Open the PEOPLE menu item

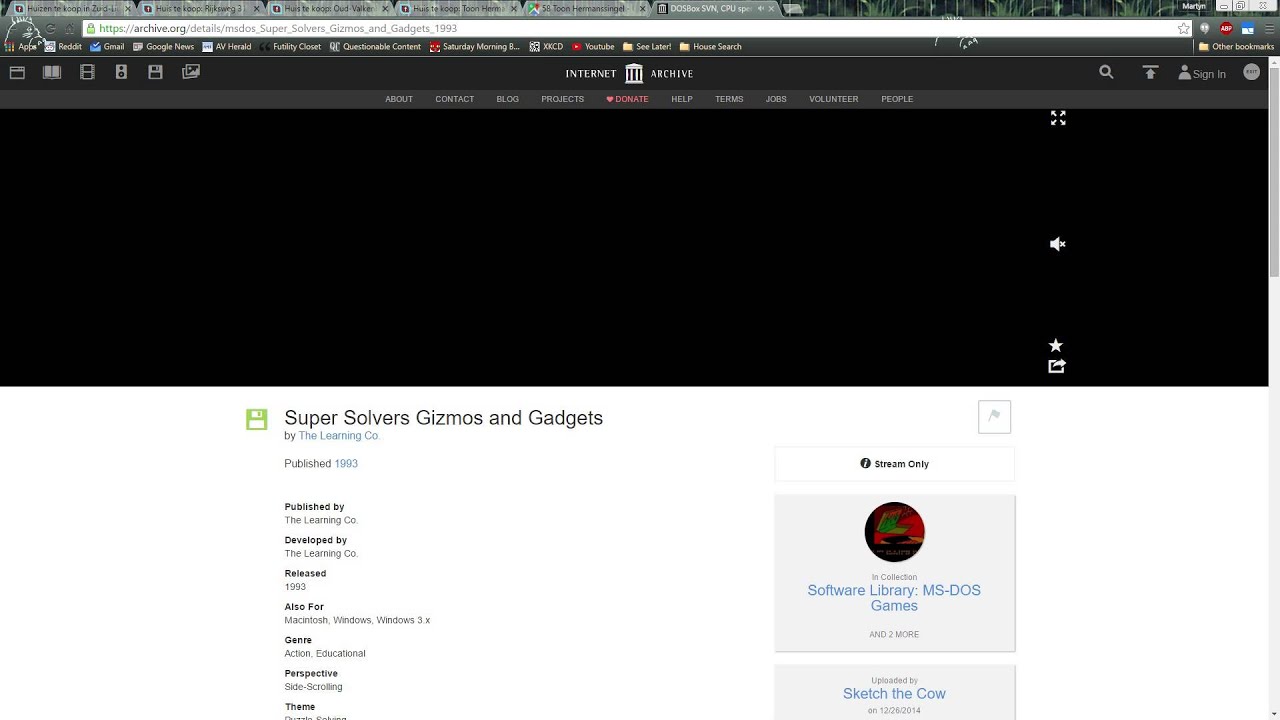897,99
